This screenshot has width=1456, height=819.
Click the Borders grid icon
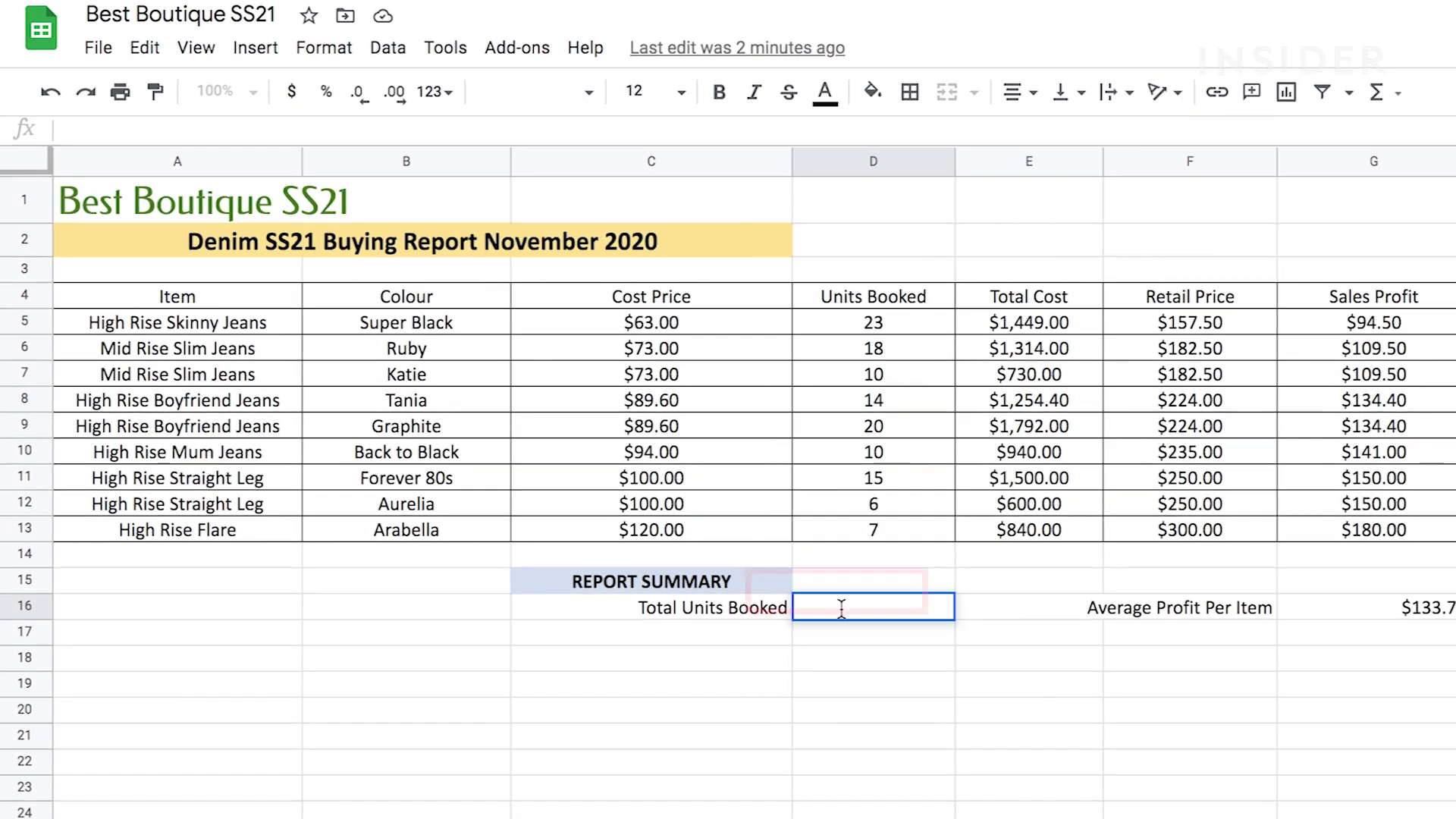(x=909, y=92)
